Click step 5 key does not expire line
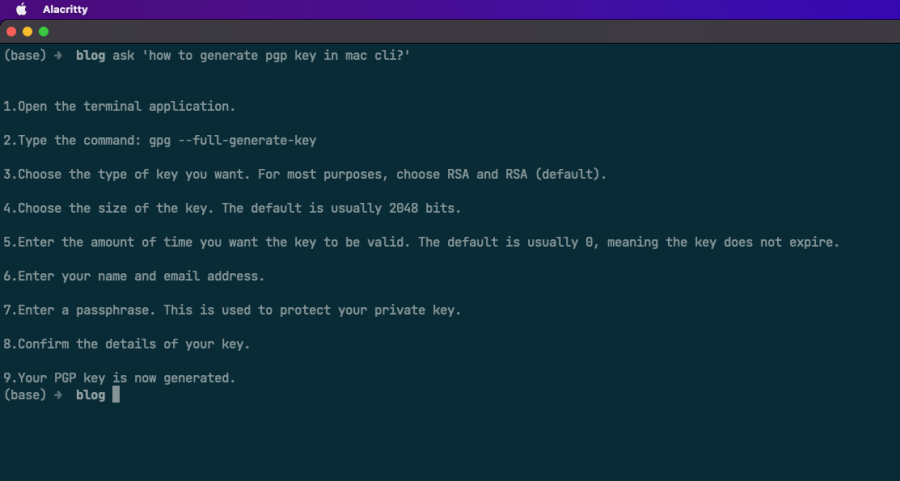Screen dimensions: 900x481 point(421,242)
